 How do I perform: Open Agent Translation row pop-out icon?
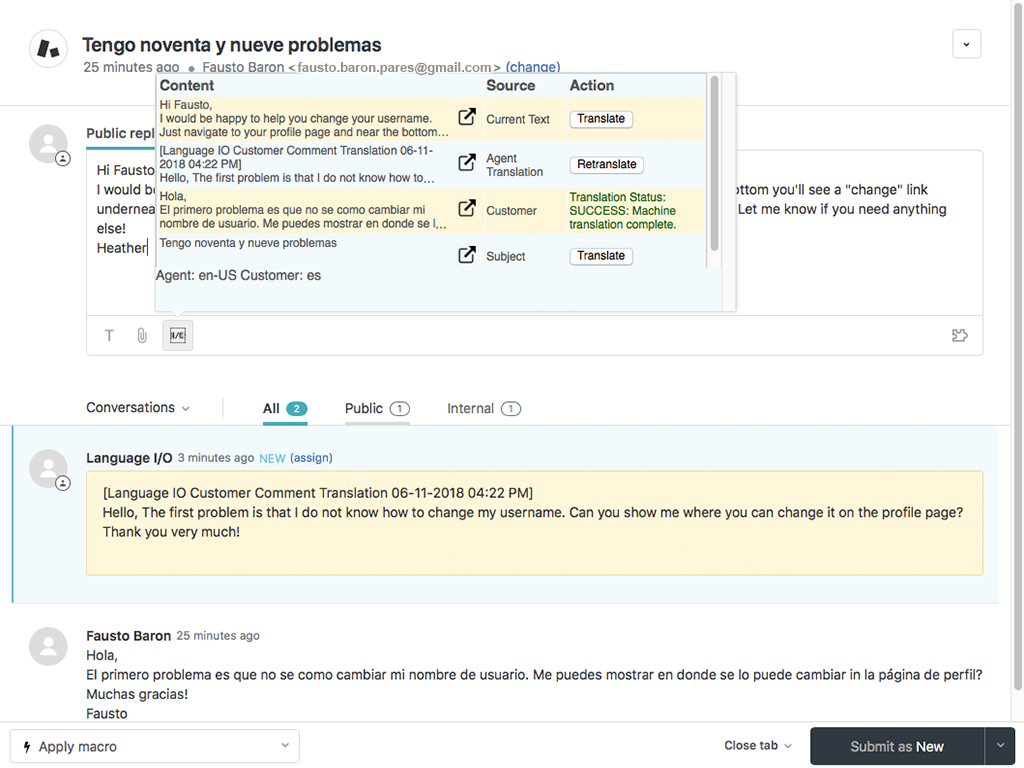tap(466, 163)
